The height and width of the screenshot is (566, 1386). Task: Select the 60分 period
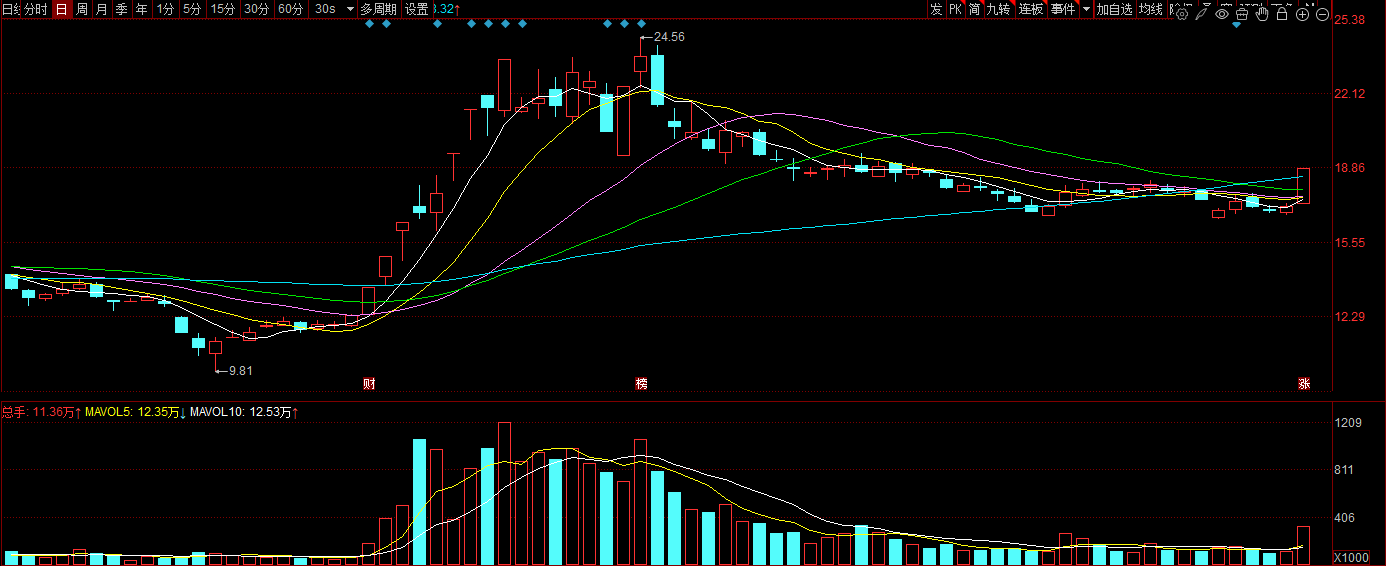[x=290, y=9]
